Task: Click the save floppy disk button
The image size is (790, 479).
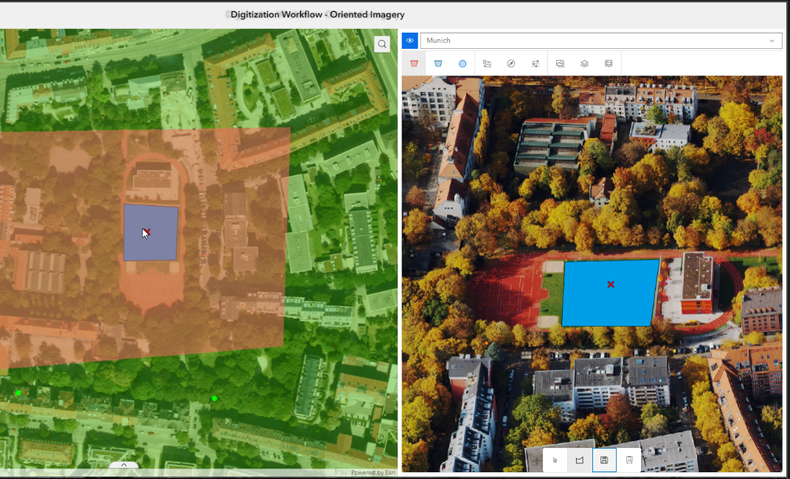Action: click(604, 459)
